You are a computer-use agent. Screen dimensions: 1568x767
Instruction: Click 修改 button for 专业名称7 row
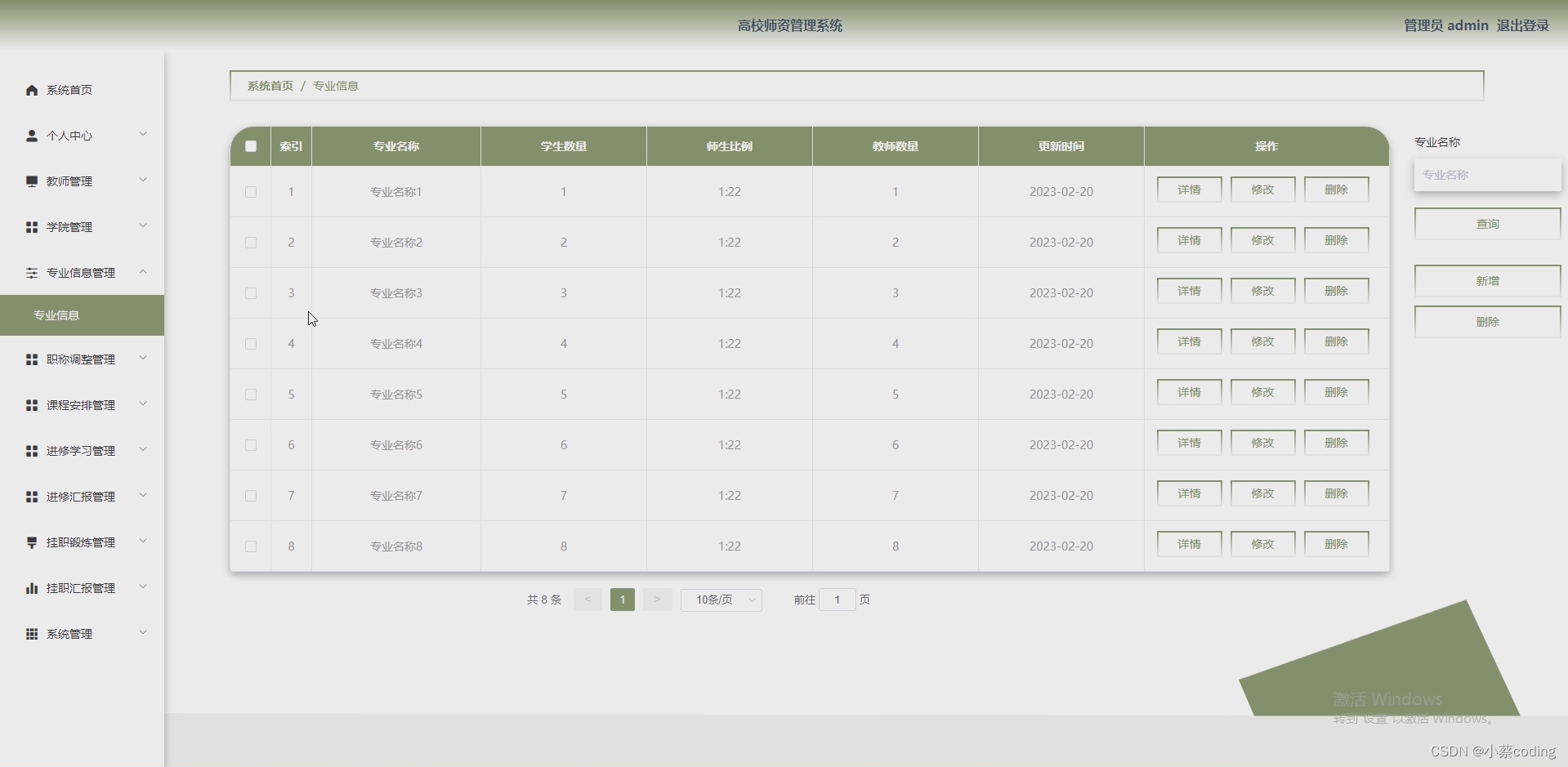pos(1262,493)
